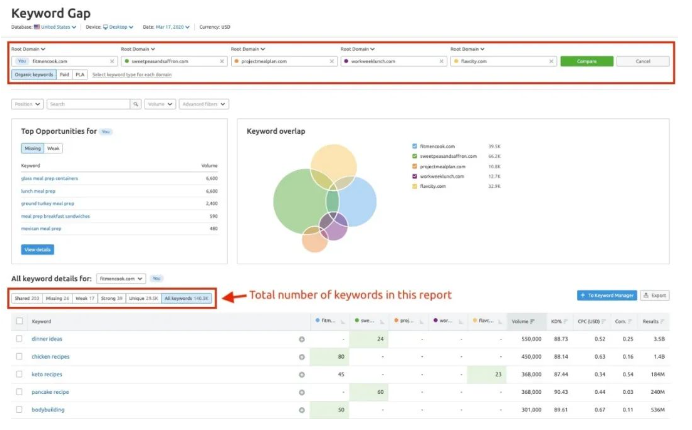The image size is (692, 430).
Task: Sort by Com. column sort icon
Action: 629,321
